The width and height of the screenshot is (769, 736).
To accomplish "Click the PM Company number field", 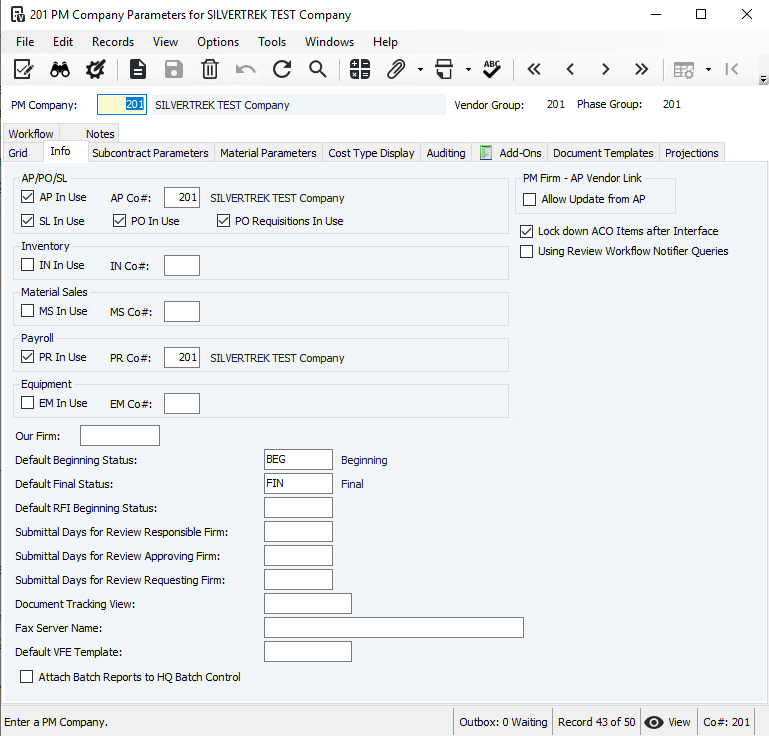I will [122, 104].
